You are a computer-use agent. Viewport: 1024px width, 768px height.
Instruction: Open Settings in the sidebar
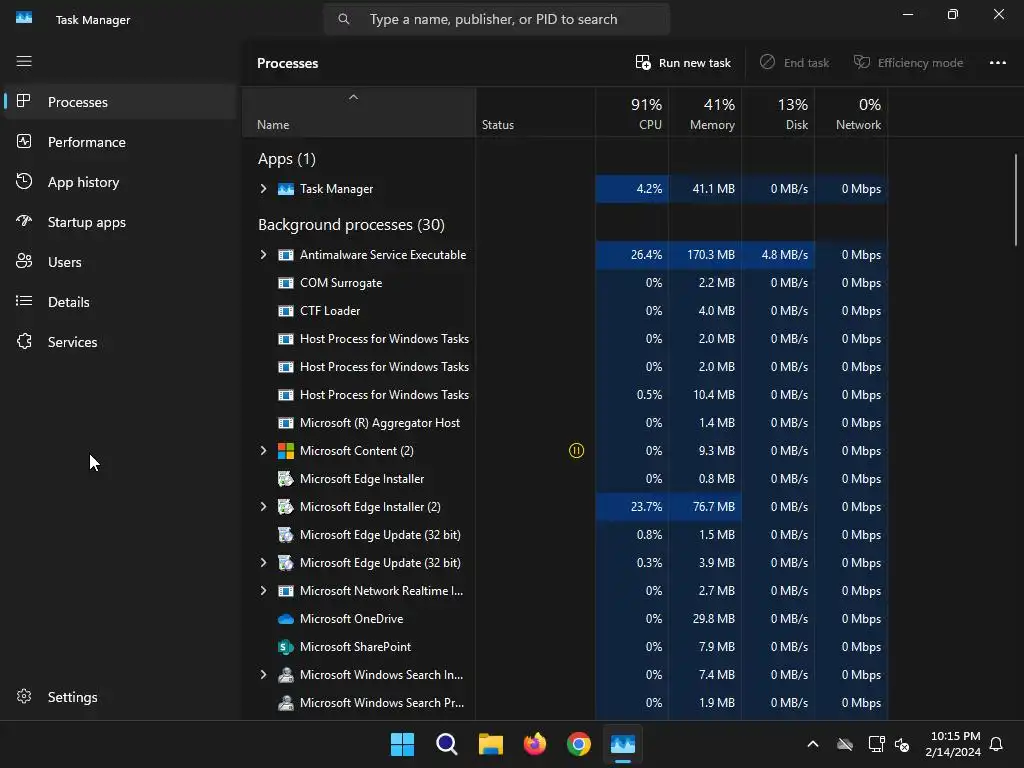[x=120, y=697]
